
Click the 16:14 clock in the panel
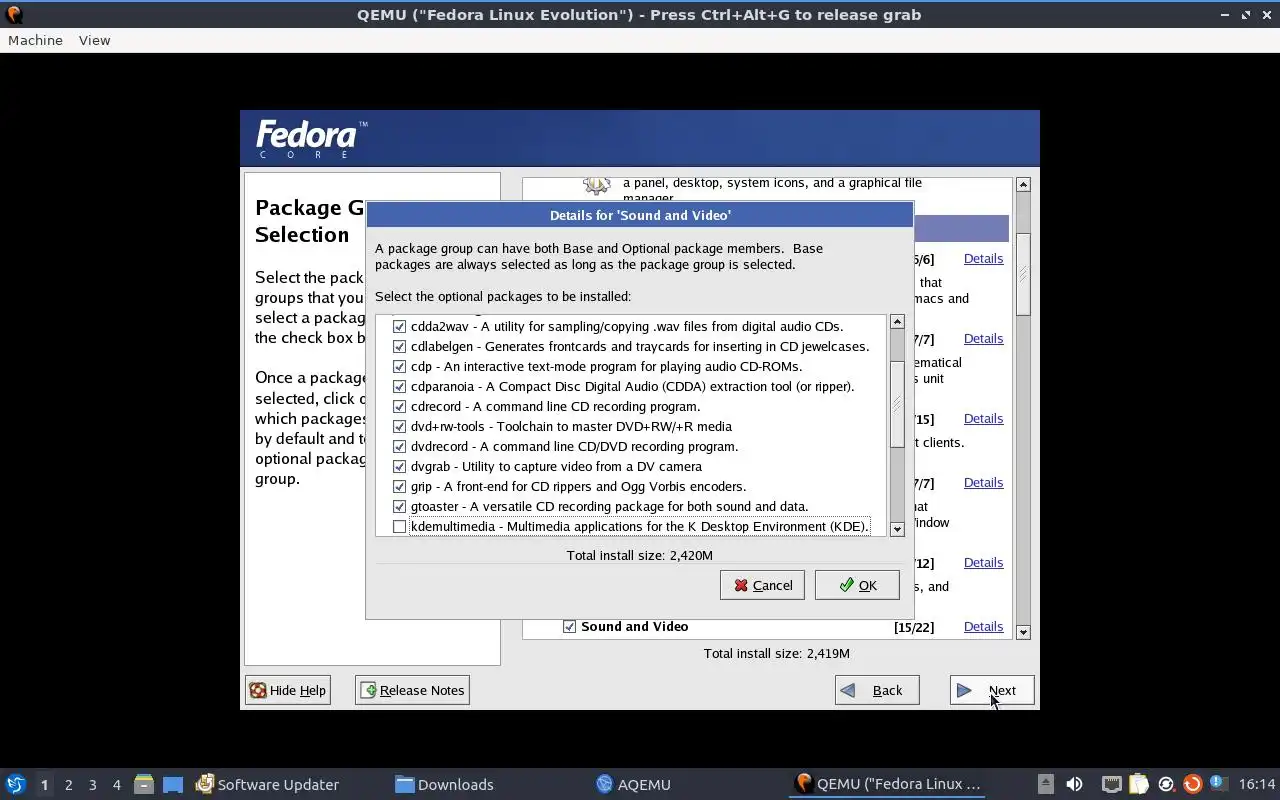[1257, 784]
